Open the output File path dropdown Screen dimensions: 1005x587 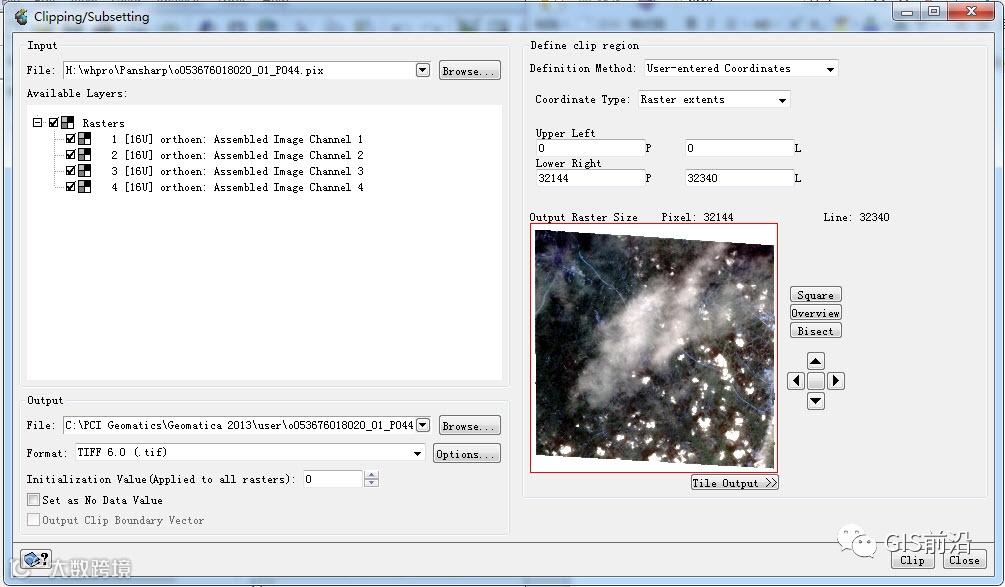422,425
